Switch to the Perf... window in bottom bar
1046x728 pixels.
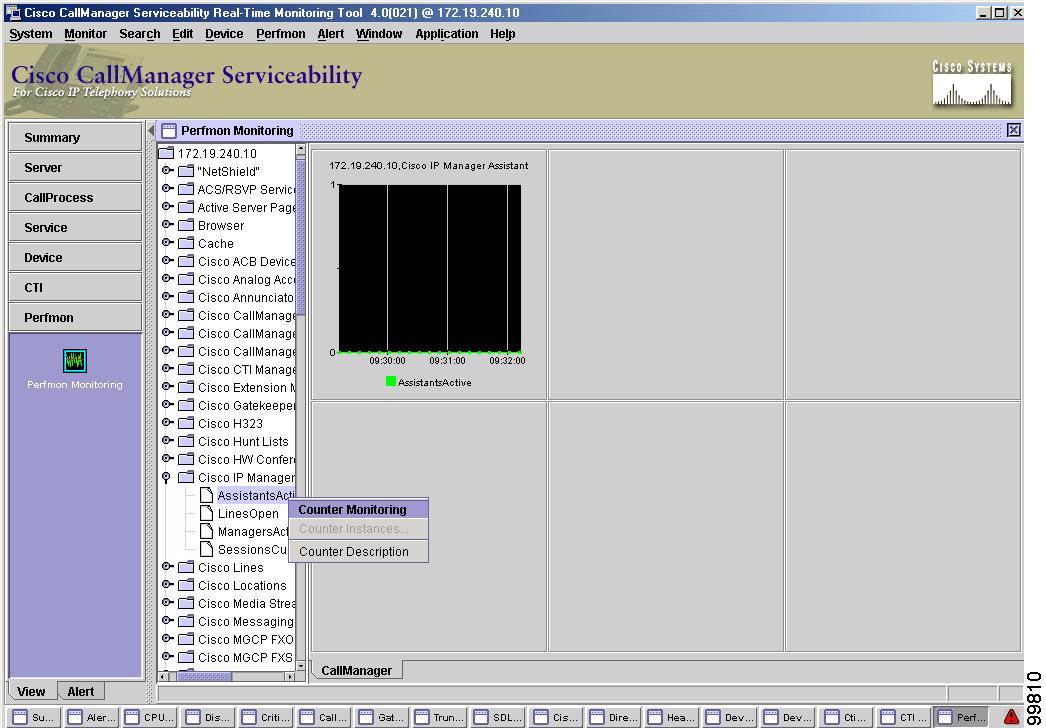pos(961,717)
